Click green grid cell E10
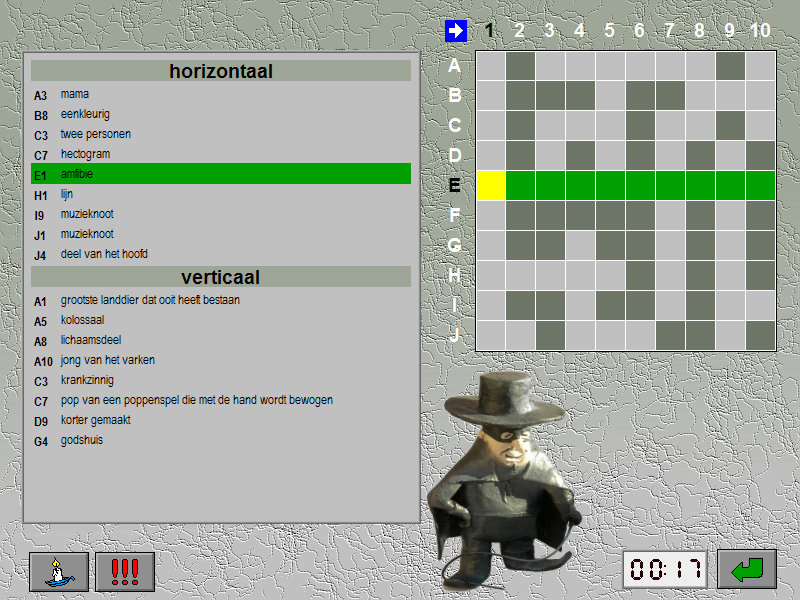The width and height of the screenshot is (800, 600). coord(761,186)
